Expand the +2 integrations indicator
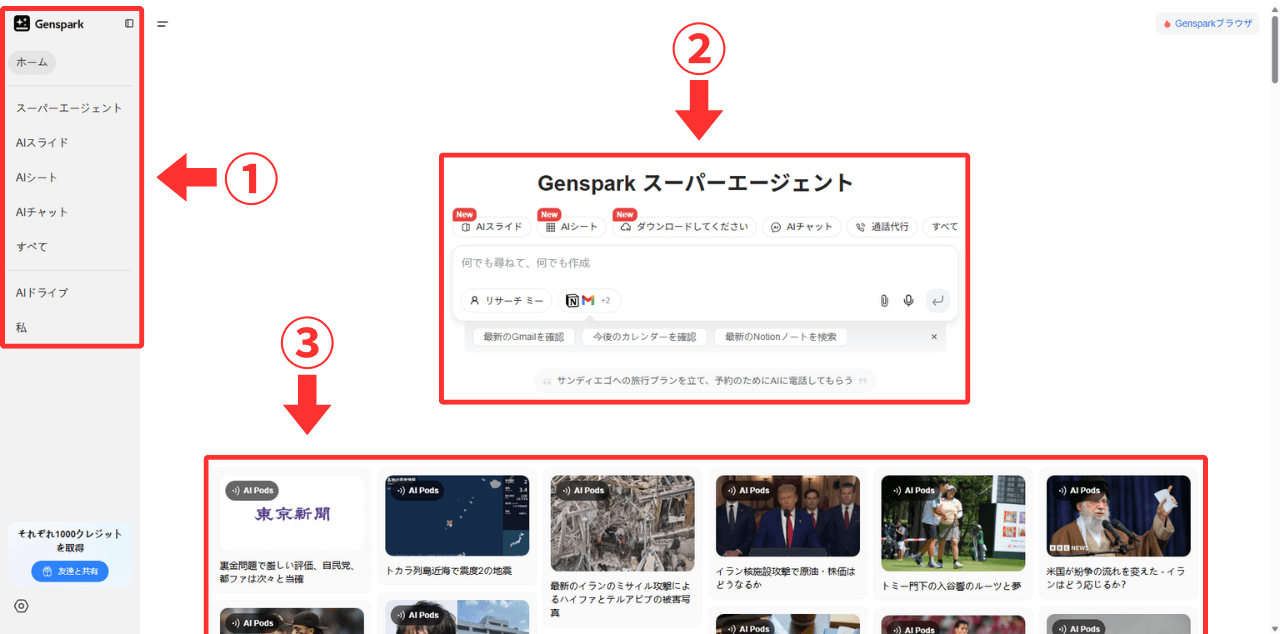 pyautogui.click(x=605, y=300)
